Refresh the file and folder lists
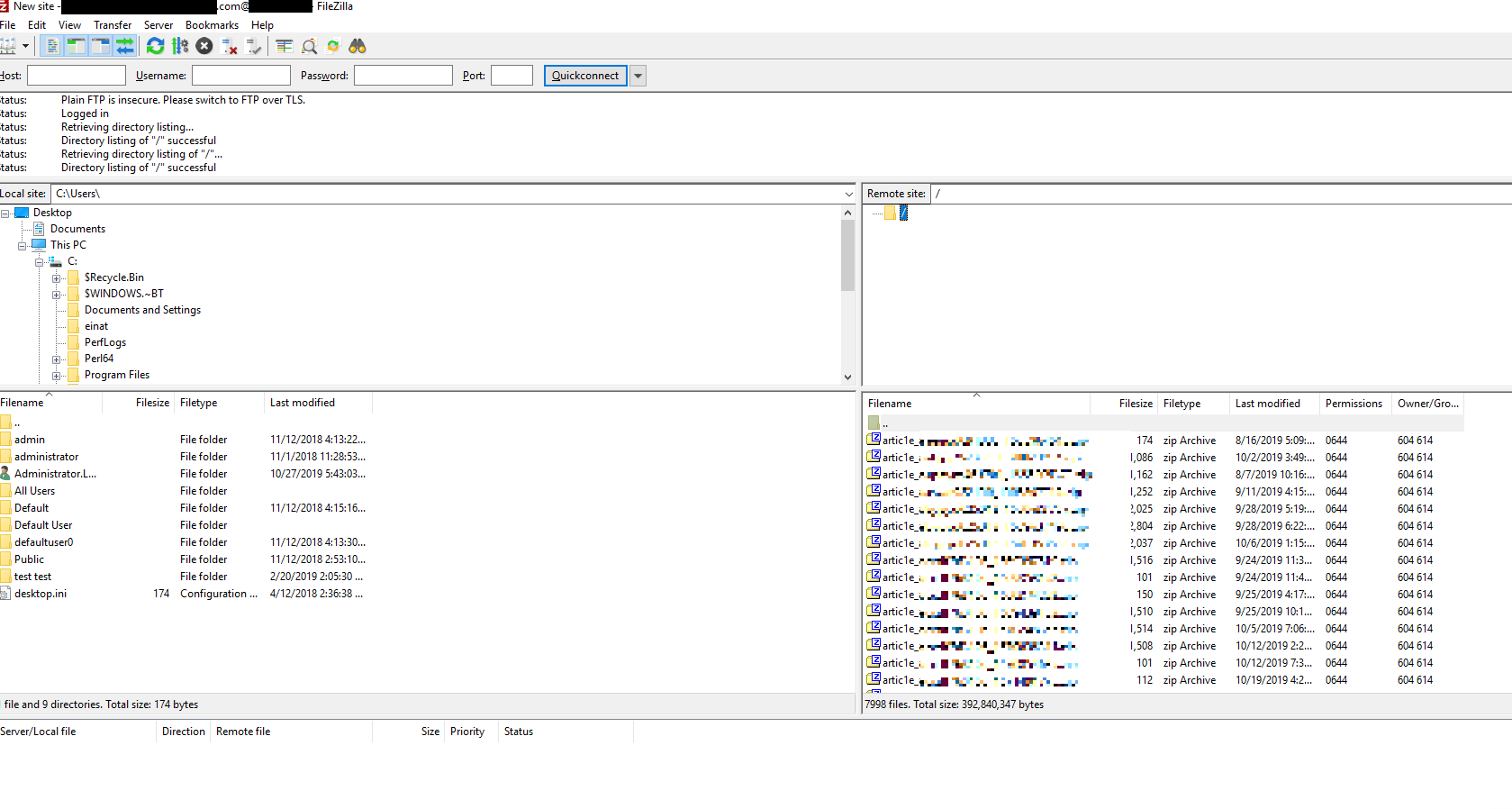Image resolution: width=1512 pixels, height=809 pixels. tap(156, 46)
